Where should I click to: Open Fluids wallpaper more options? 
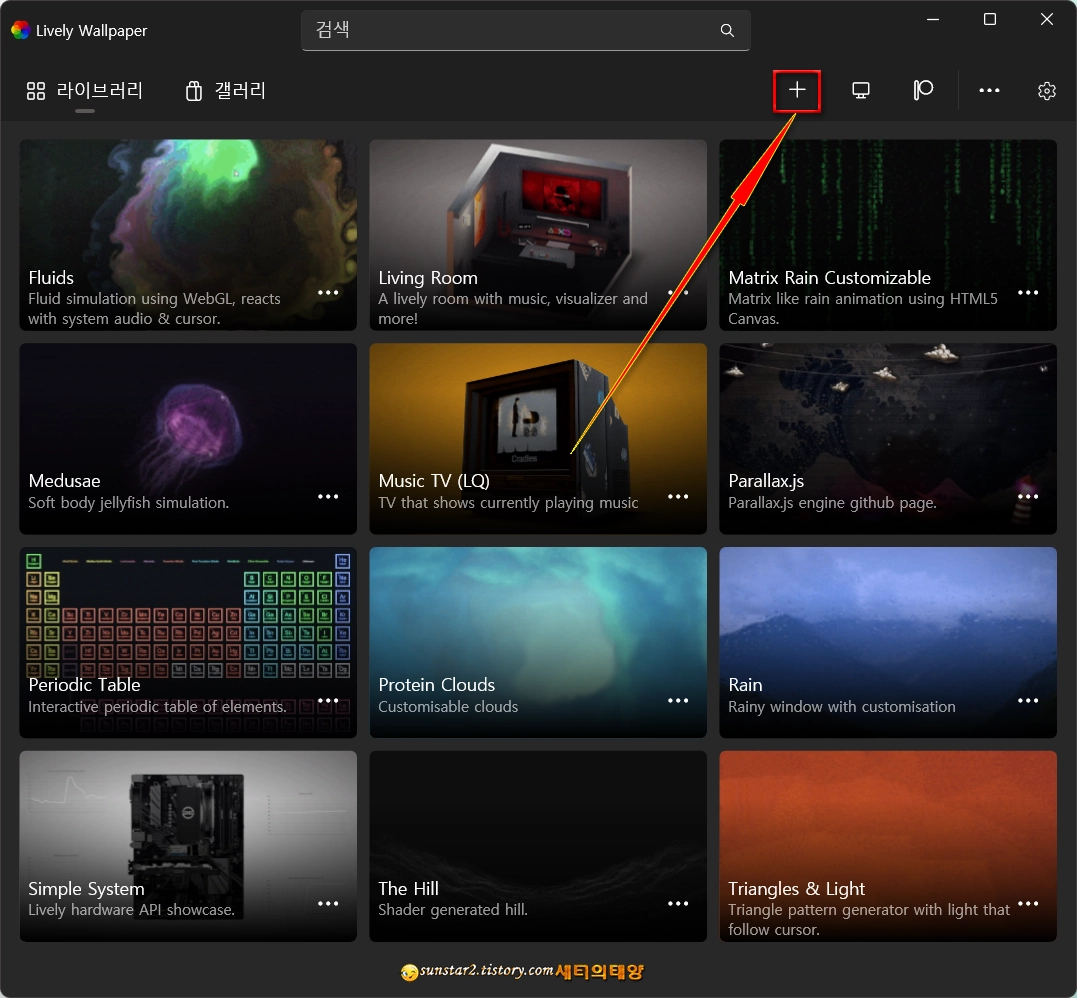328,293
